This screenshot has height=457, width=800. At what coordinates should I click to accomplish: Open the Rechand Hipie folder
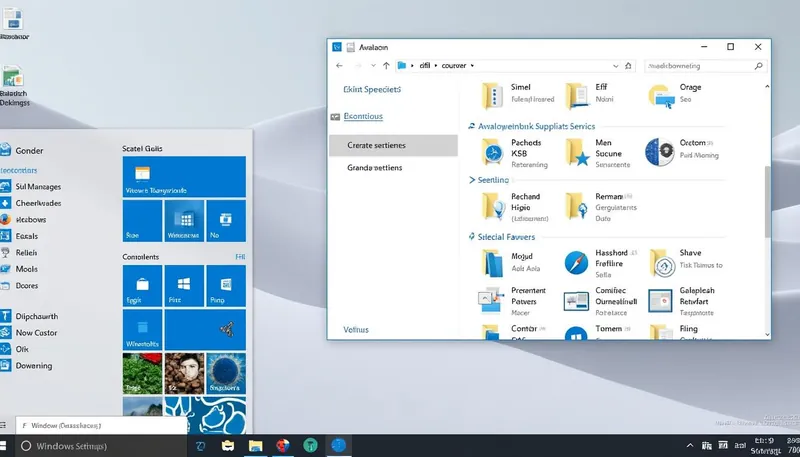491,206
